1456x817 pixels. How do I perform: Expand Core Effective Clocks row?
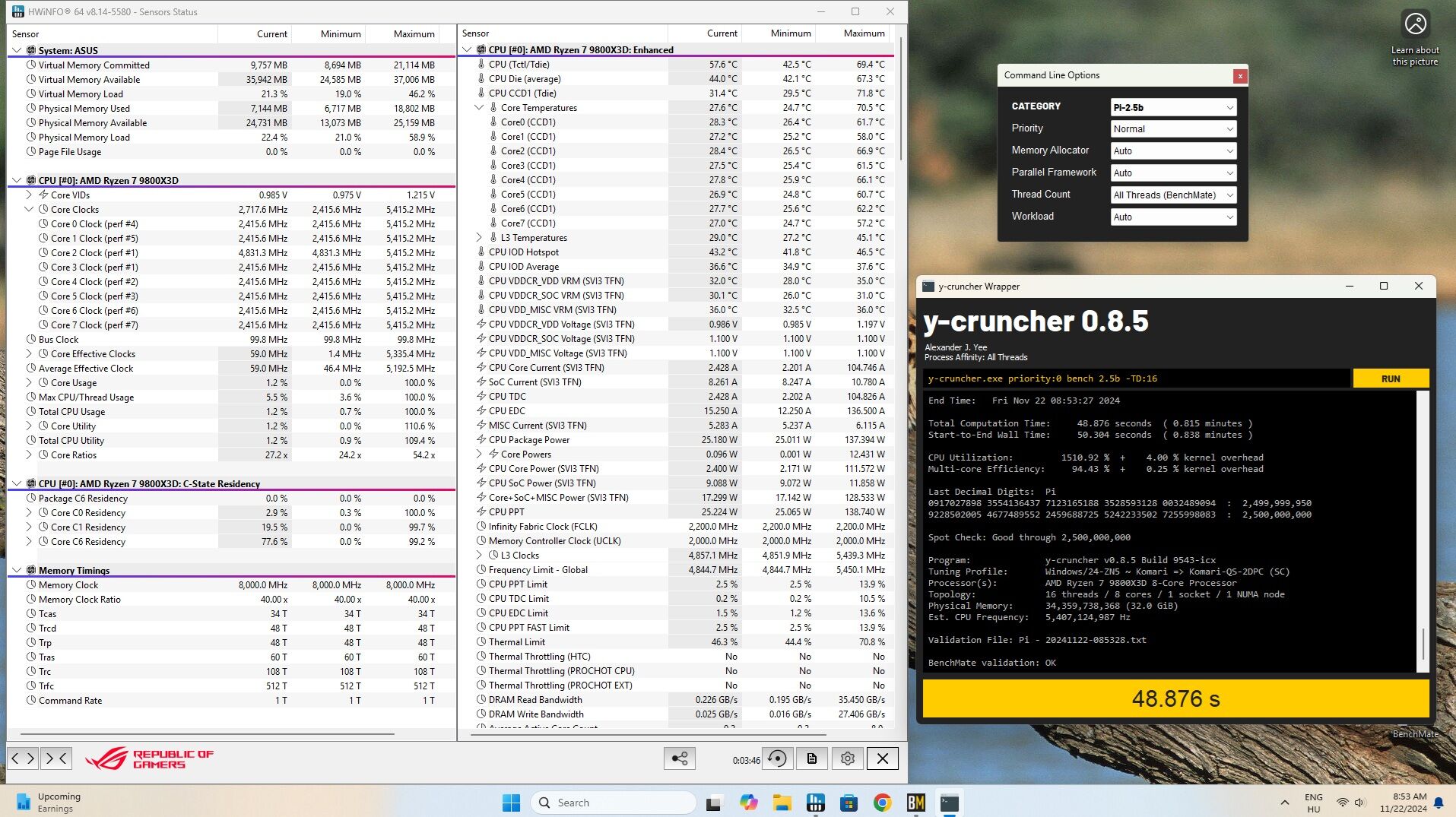29,354
